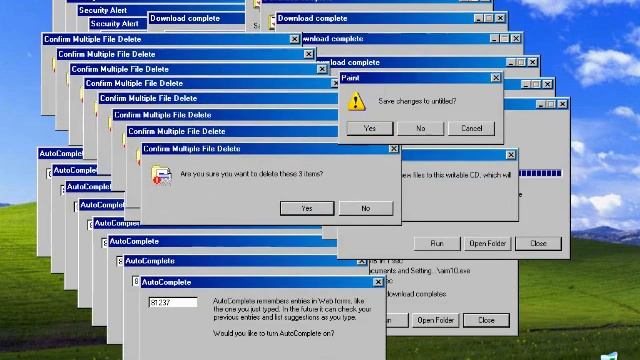This screenshot has height=360, width=640.
Task: Click the AutoComplete field containing 81237
Action: (x=173, y=302)
